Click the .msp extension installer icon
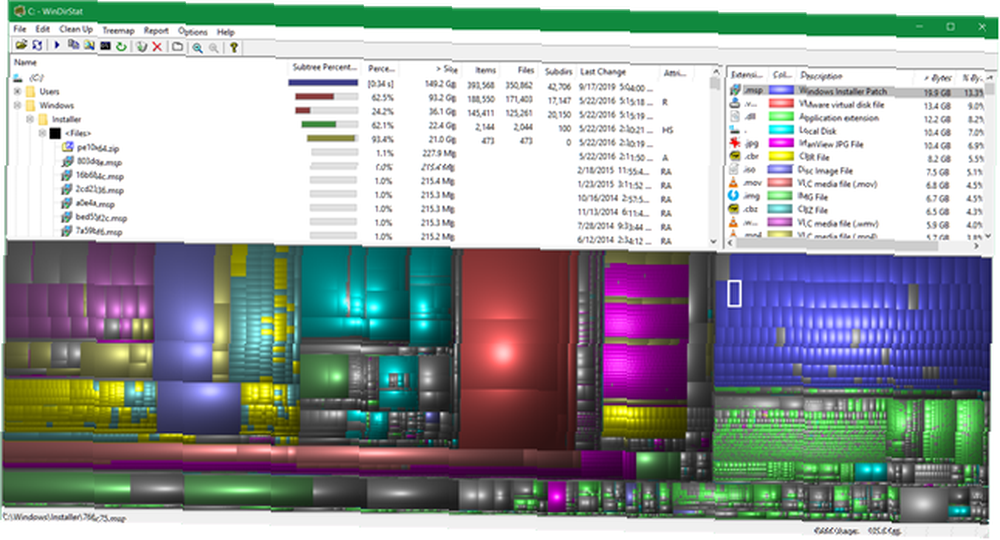The height and width of the screenshot is (540, 1000). tap(735, 90)
